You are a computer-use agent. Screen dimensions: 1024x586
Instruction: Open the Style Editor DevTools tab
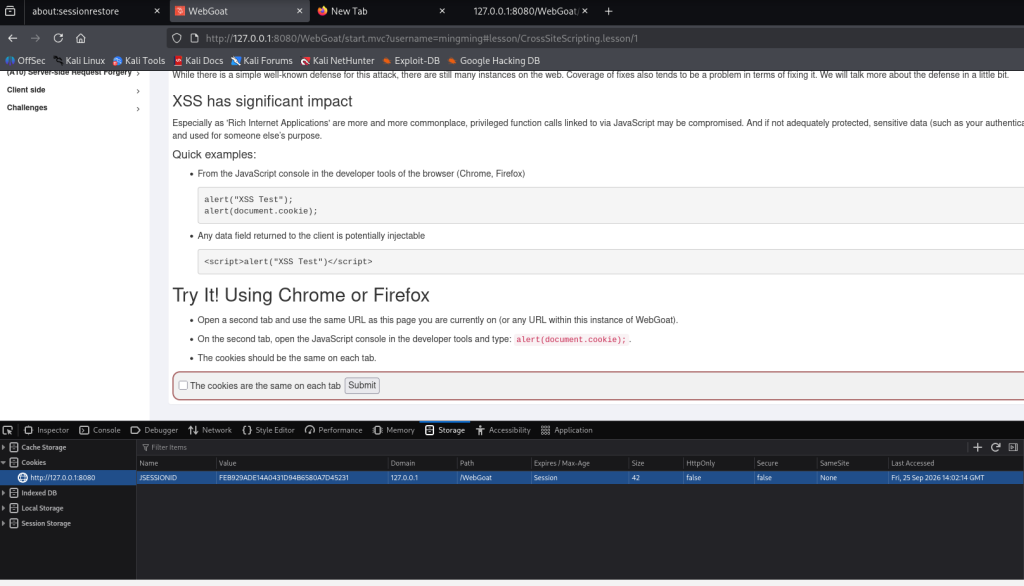click(268, 430)
